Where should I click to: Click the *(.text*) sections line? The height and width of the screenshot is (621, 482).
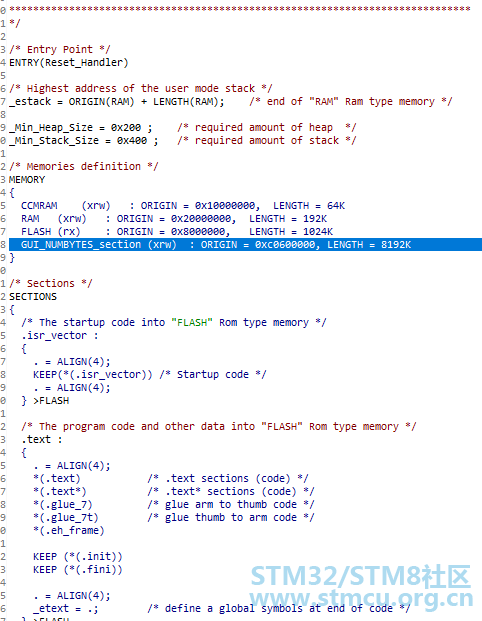[x=173, y=491]
